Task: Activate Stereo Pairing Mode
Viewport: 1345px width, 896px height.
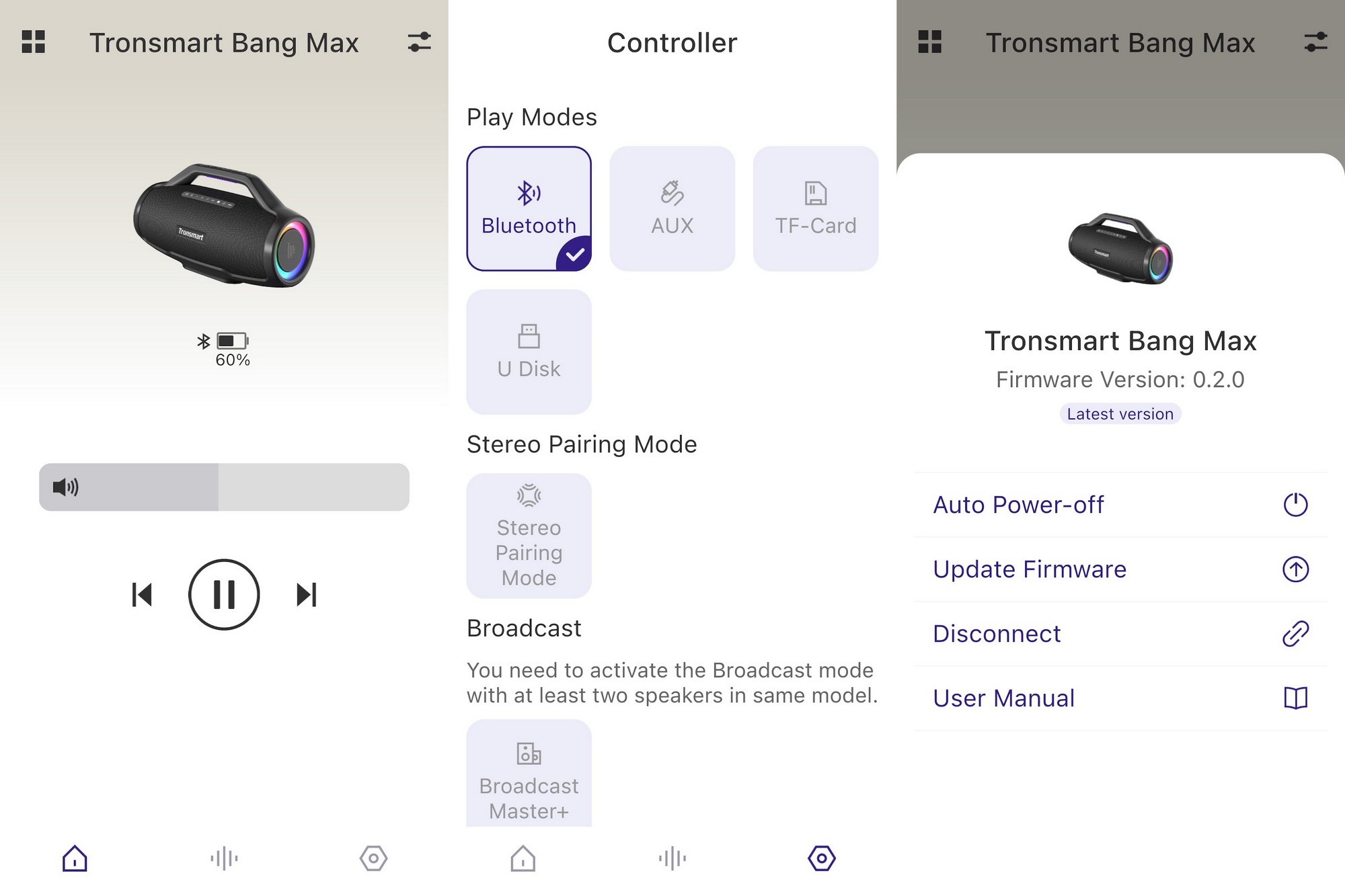Action: tap(529, 534)
